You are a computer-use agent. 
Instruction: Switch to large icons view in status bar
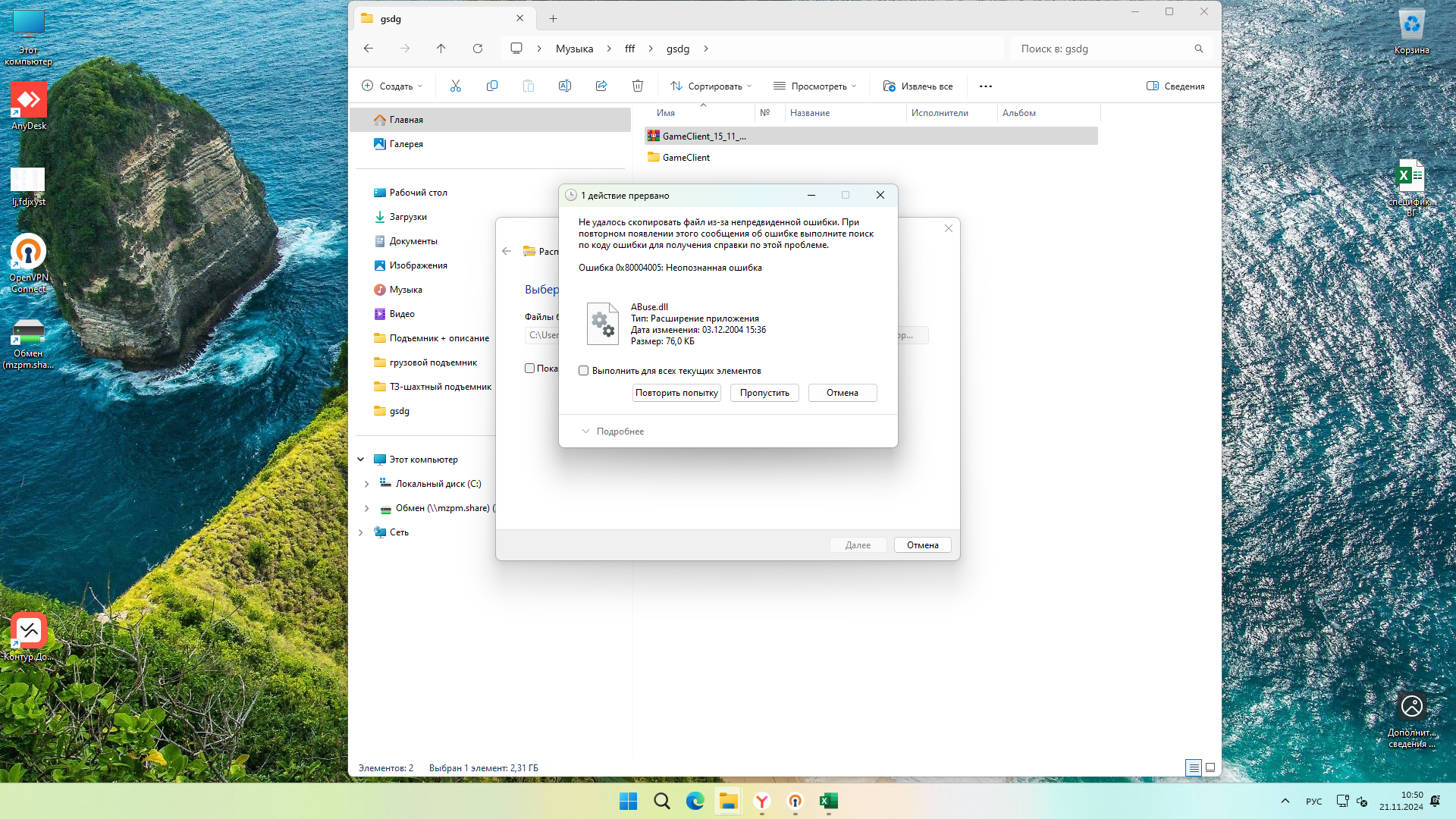(1210, 767)
